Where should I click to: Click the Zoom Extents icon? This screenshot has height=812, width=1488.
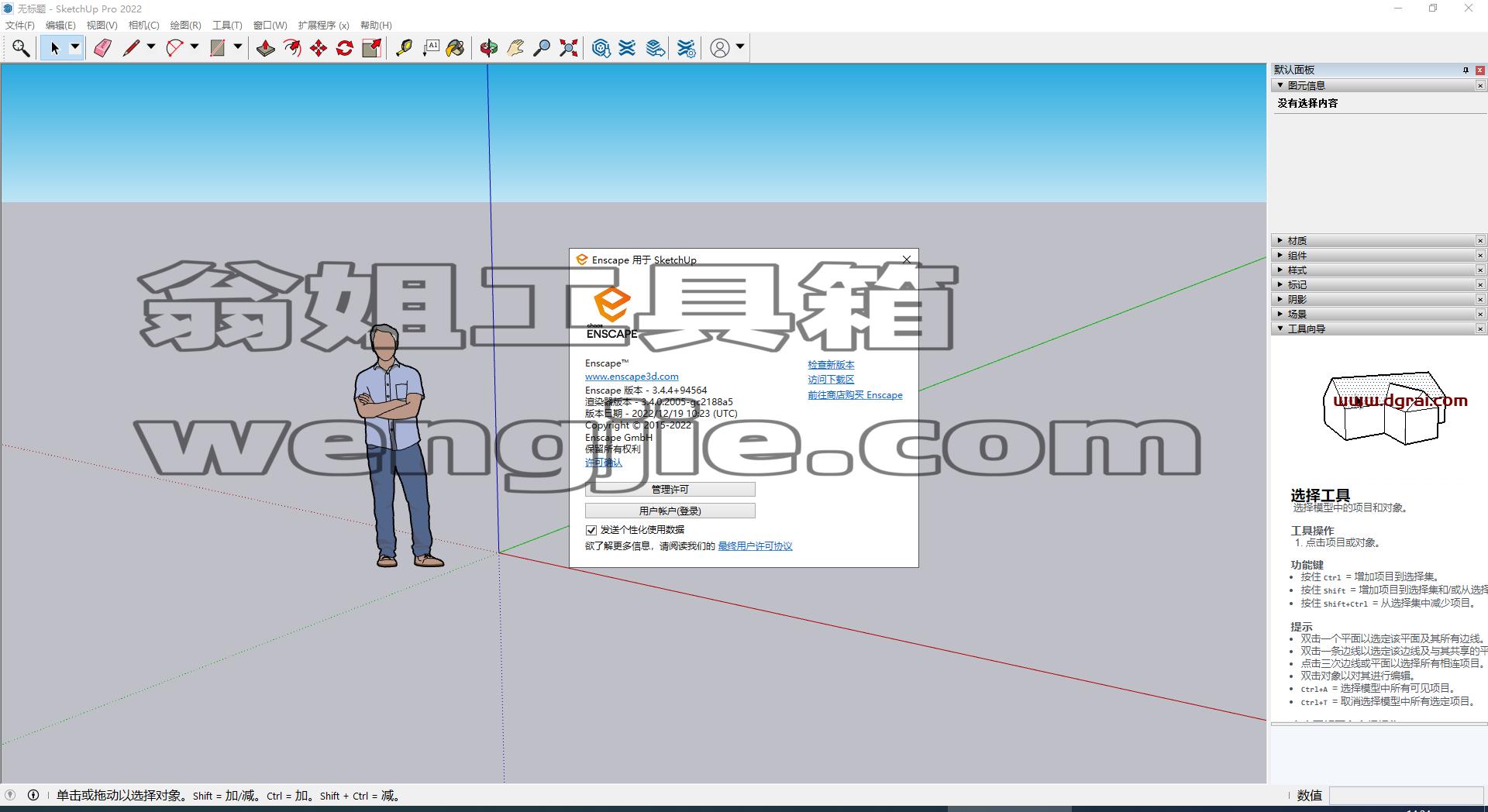569,48
